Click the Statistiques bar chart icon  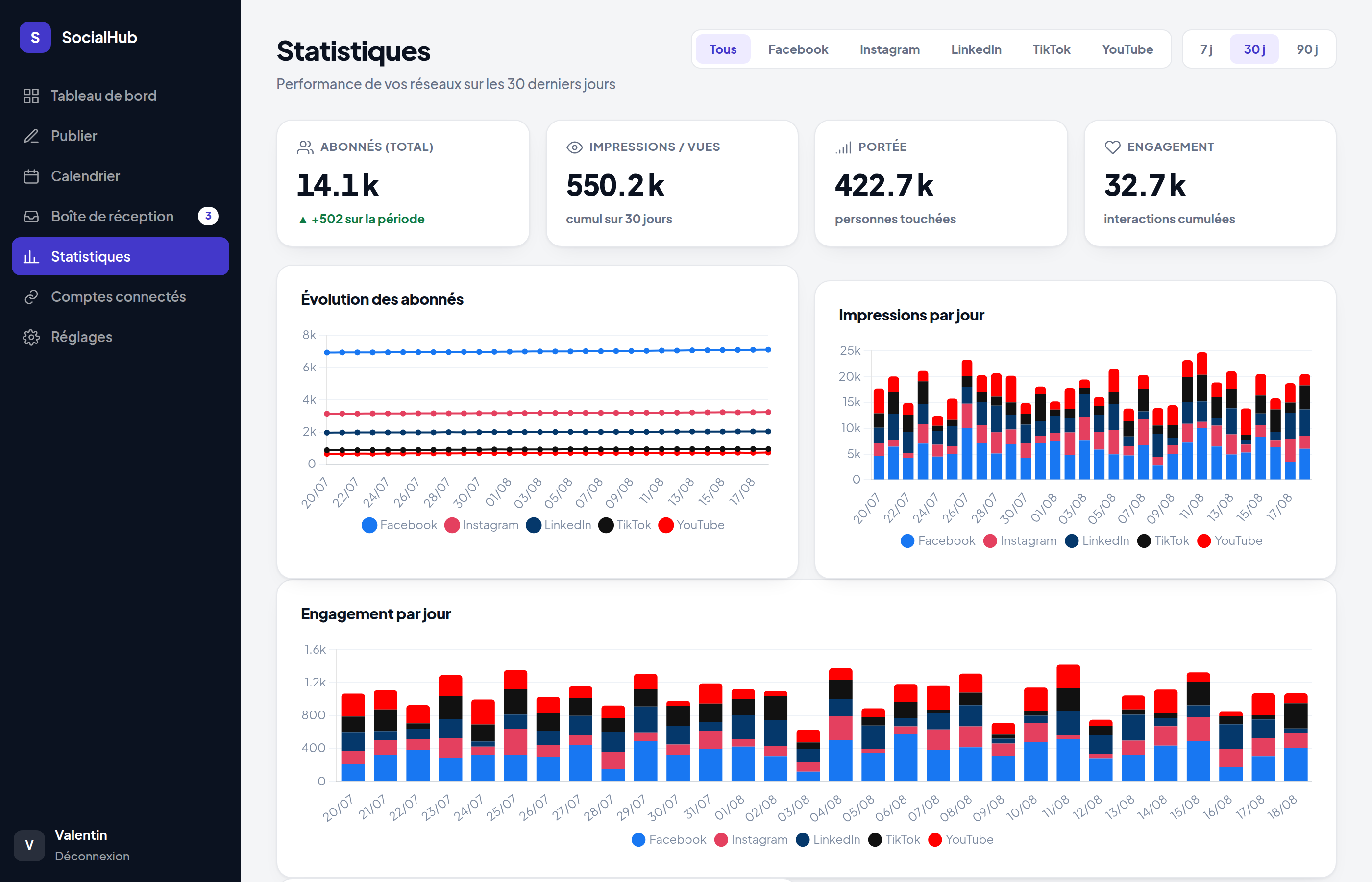tap(31, 256)
